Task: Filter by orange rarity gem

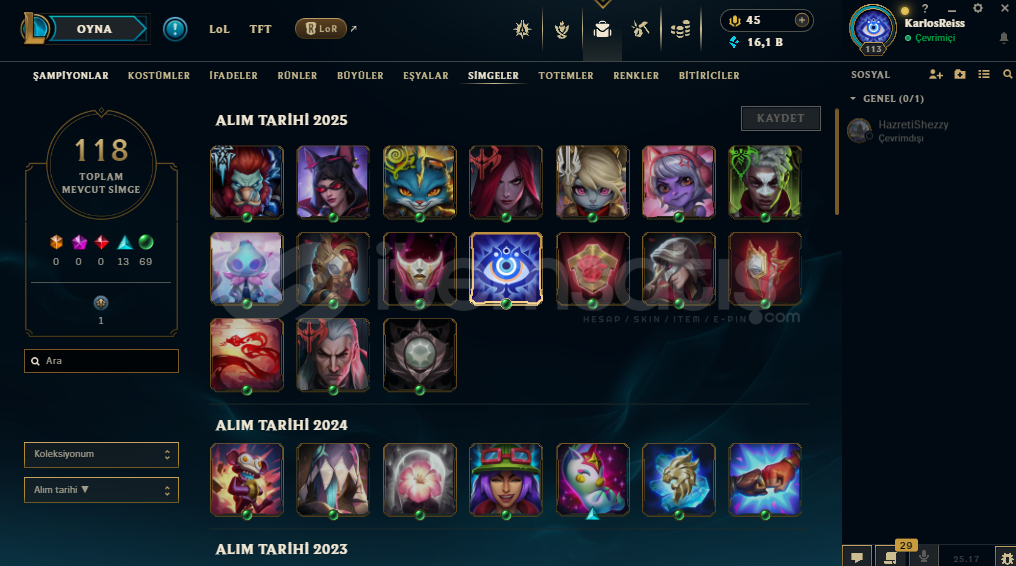Action: point(56,242)
